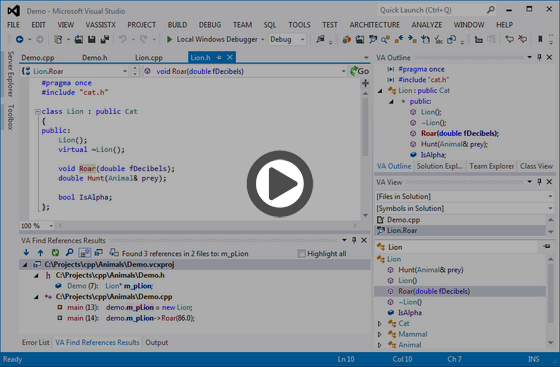The image size is (560, 367).
Task: Click the editor split plus icon
Action: 365,84
